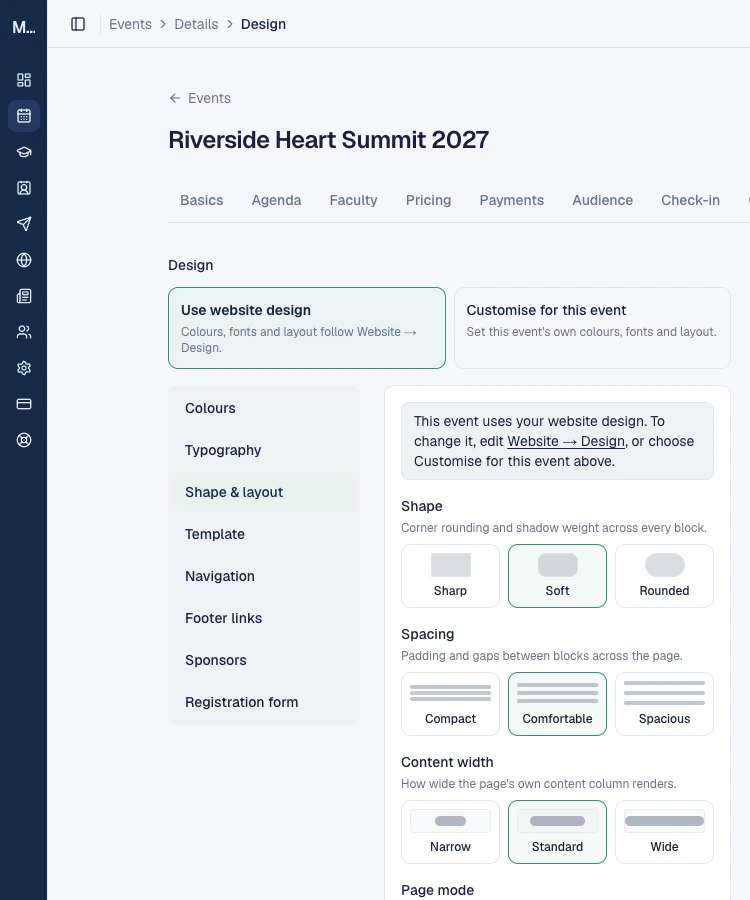Open the graduation cap icon in sidebar

tap(24, 152)
